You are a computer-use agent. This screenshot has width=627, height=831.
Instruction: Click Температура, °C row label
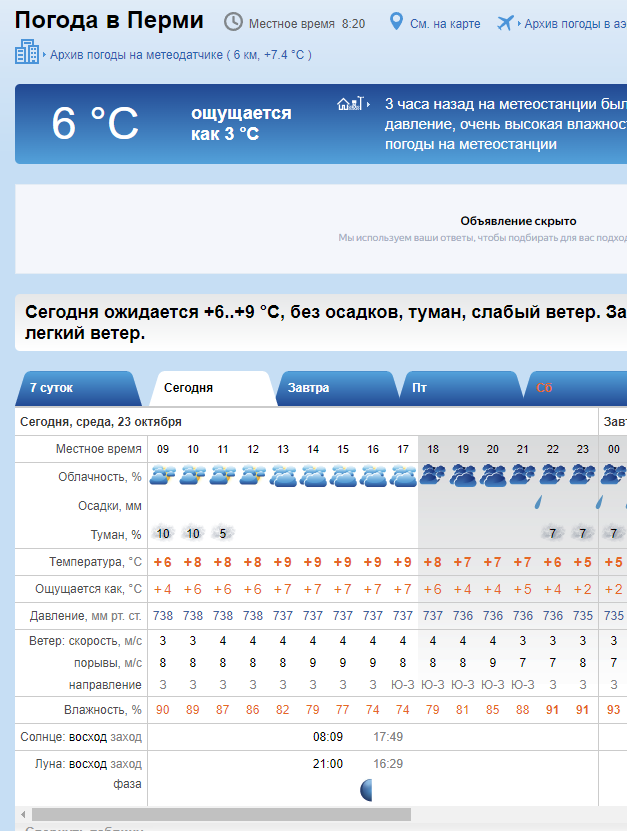tap(95, 562)
